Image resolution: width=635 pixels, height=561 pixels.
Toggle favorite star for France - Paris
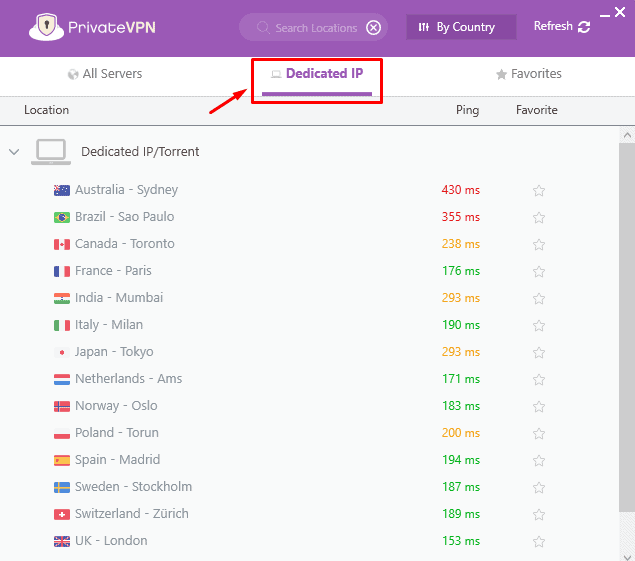click(539, 272)
